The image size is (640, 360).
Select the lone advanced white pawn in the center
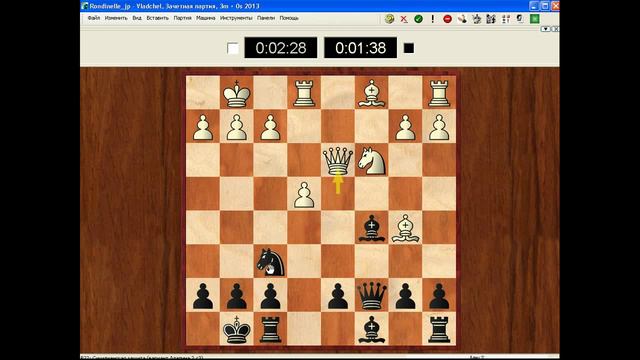[304, 195]
